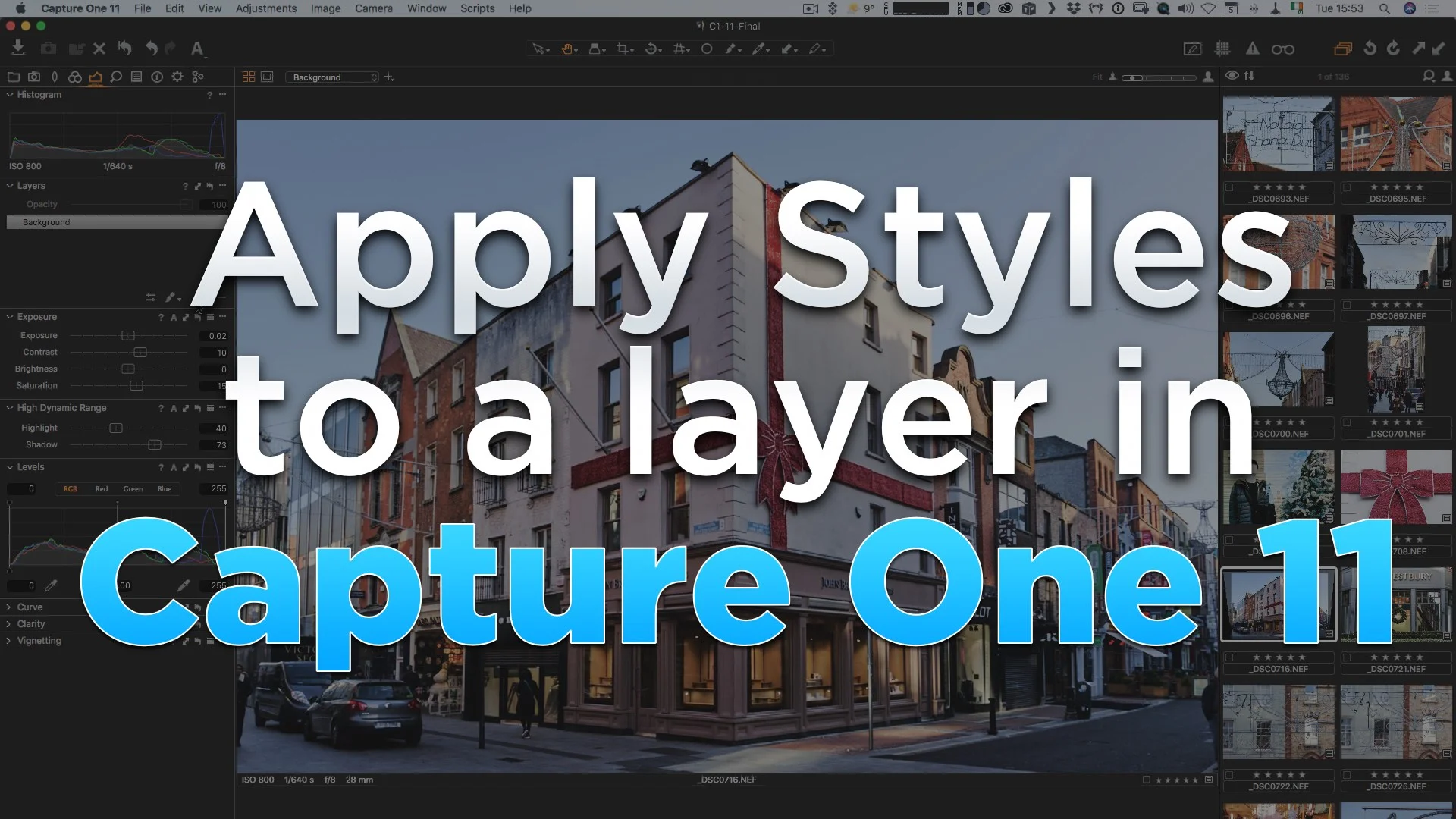The width and height of the screenshot is (1456, 819).
Task: Open the Adjustments menu
Action: (x=265, y=8)
